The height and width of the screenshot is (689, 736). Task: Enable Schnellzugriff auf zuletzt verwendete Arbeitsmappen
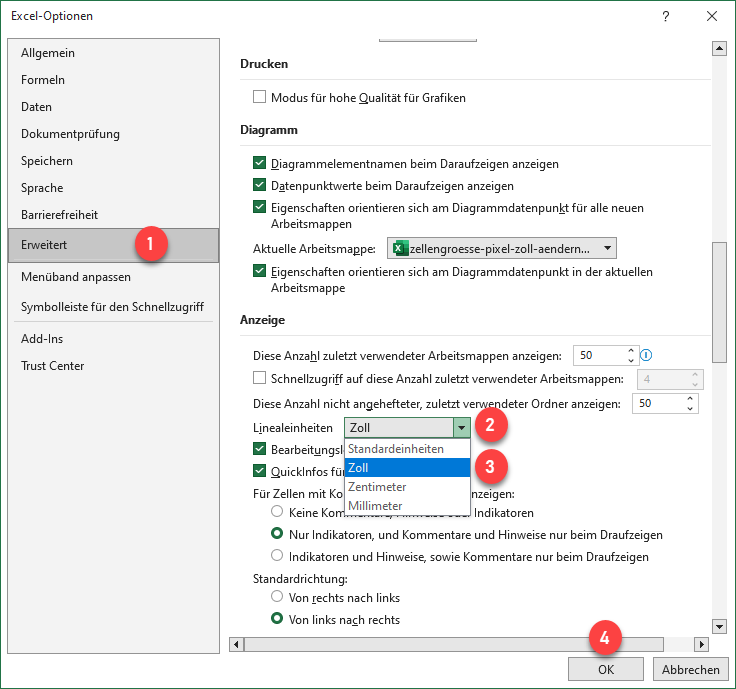click(x=260, y=378)
